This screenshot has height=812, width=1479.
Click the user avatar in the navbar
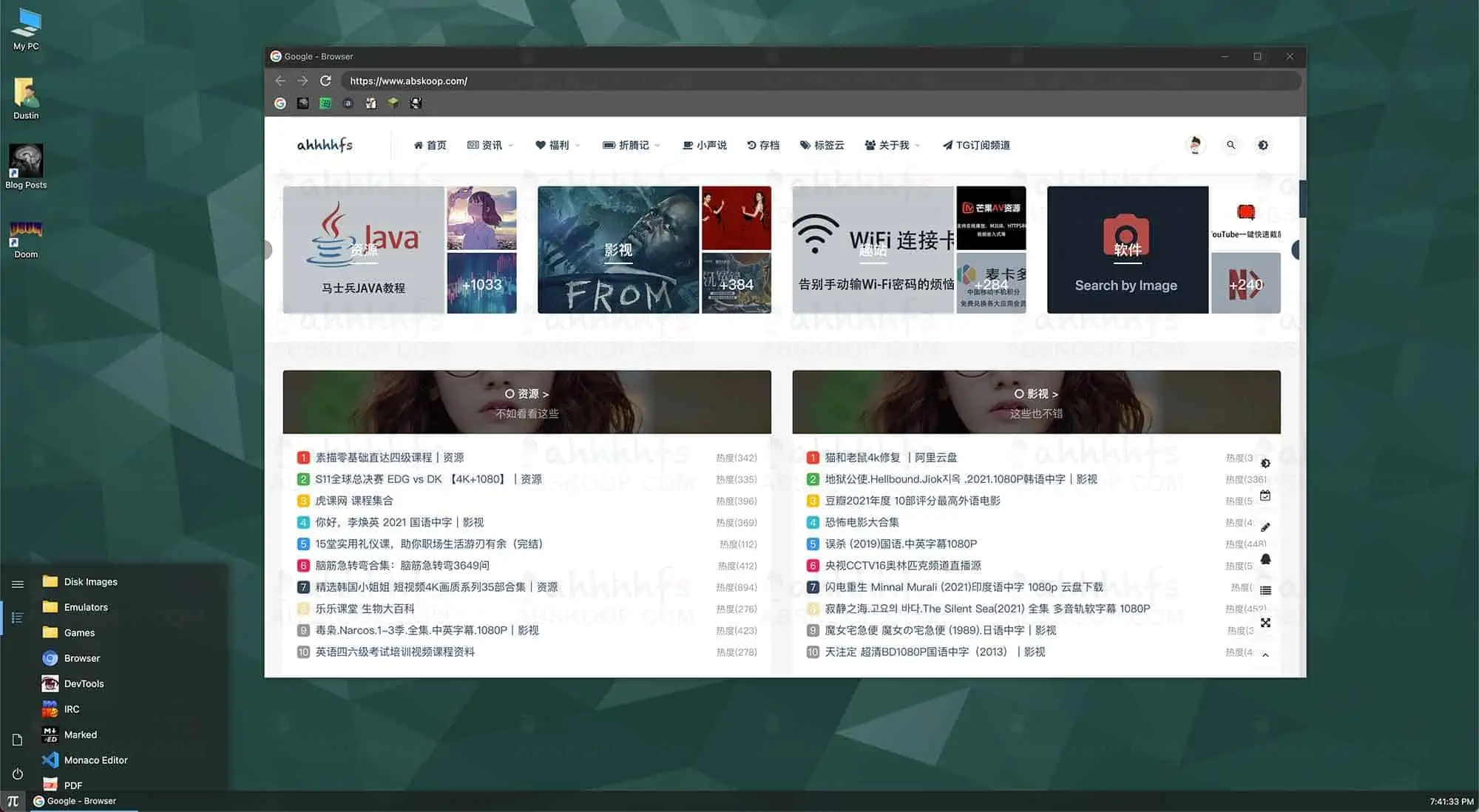coord(1195,145)
